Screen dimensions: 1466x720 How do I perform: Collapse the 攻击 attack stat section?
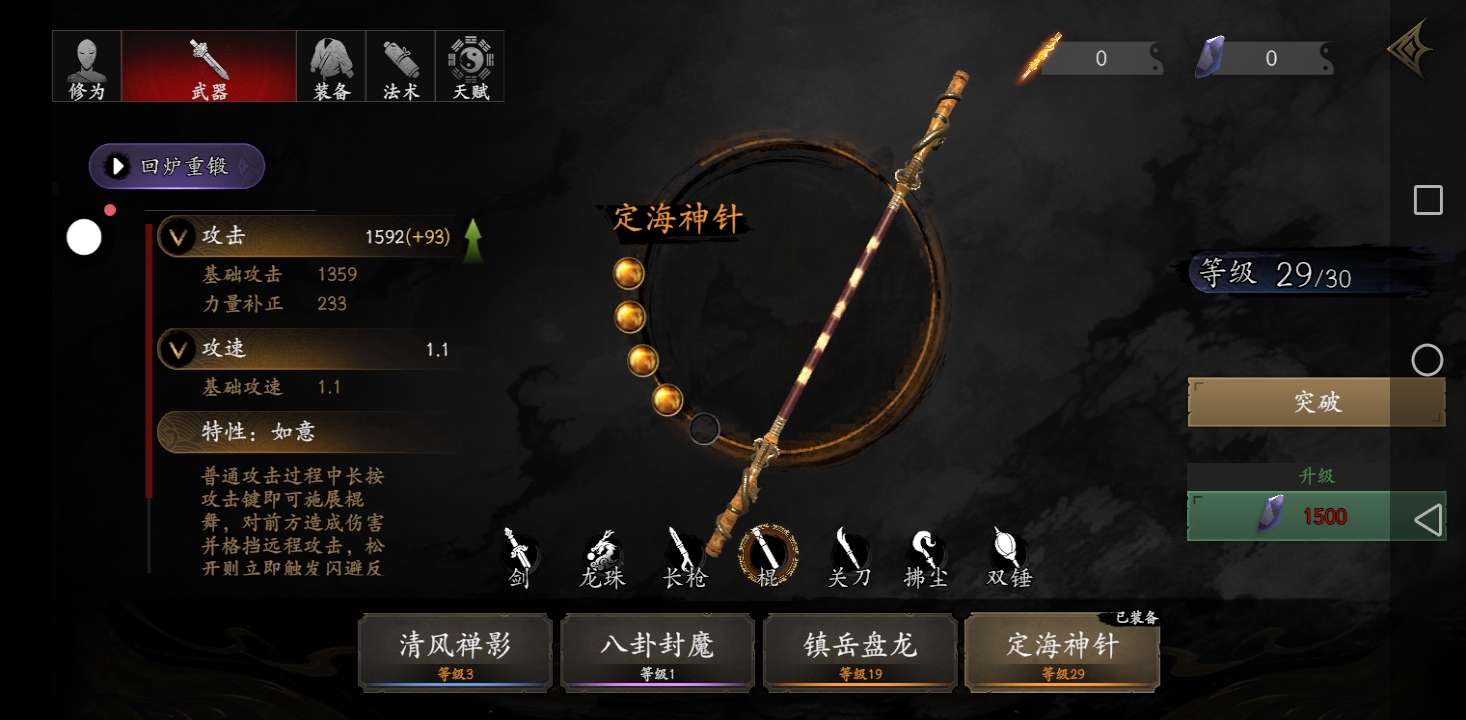pos(179,237)
